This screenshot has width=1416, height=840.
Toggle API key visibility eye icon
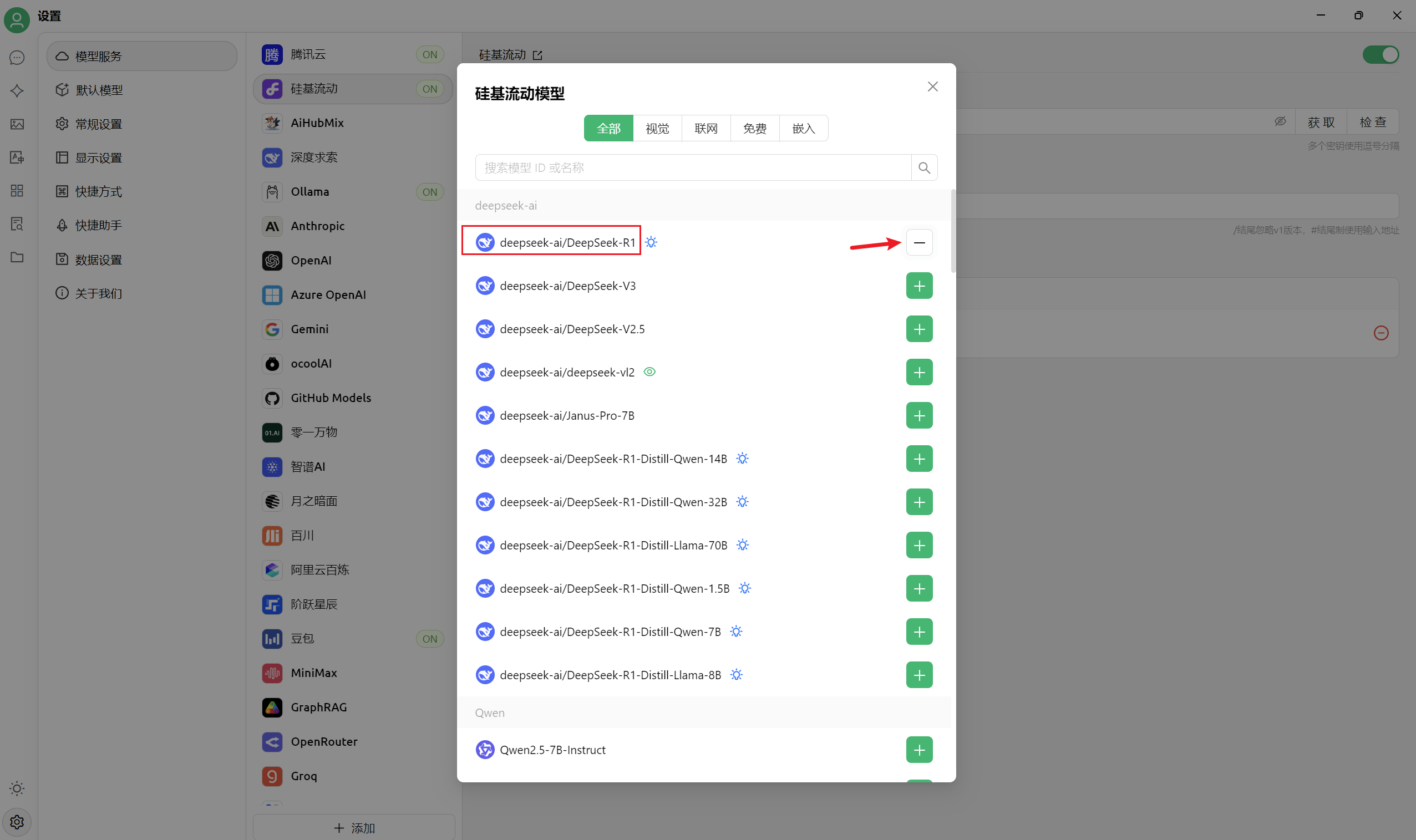pyautogui.click(x=1280, y=121)
